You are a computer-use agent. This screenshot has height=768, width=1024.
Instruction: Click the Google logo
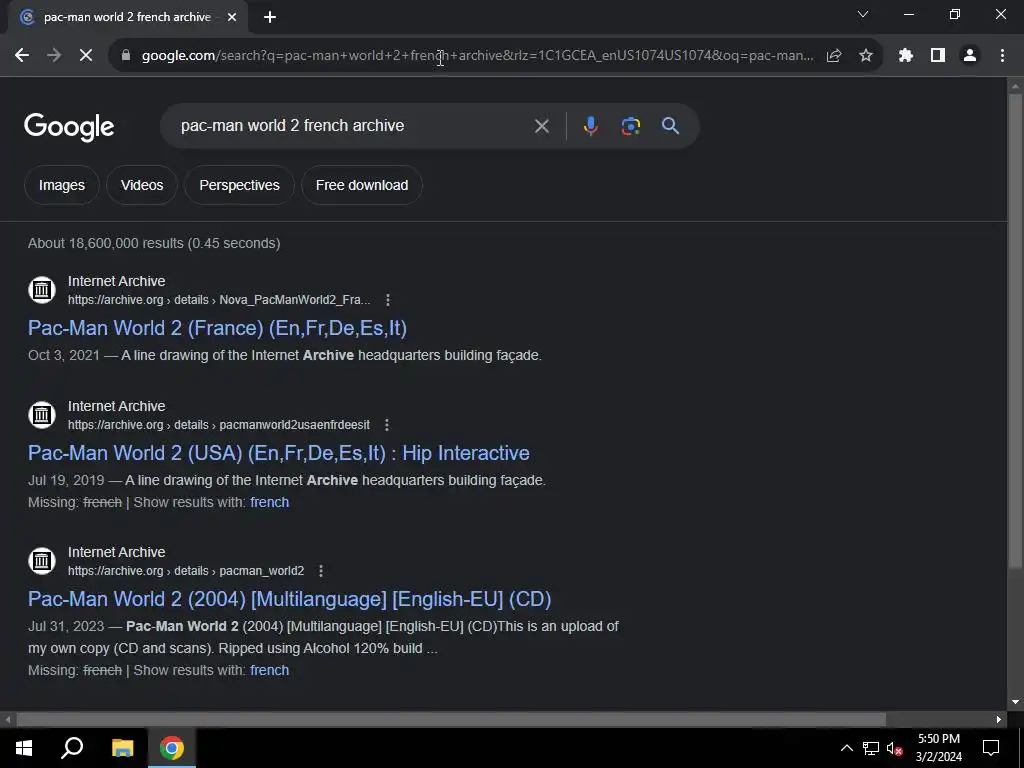tap(69, 127)
